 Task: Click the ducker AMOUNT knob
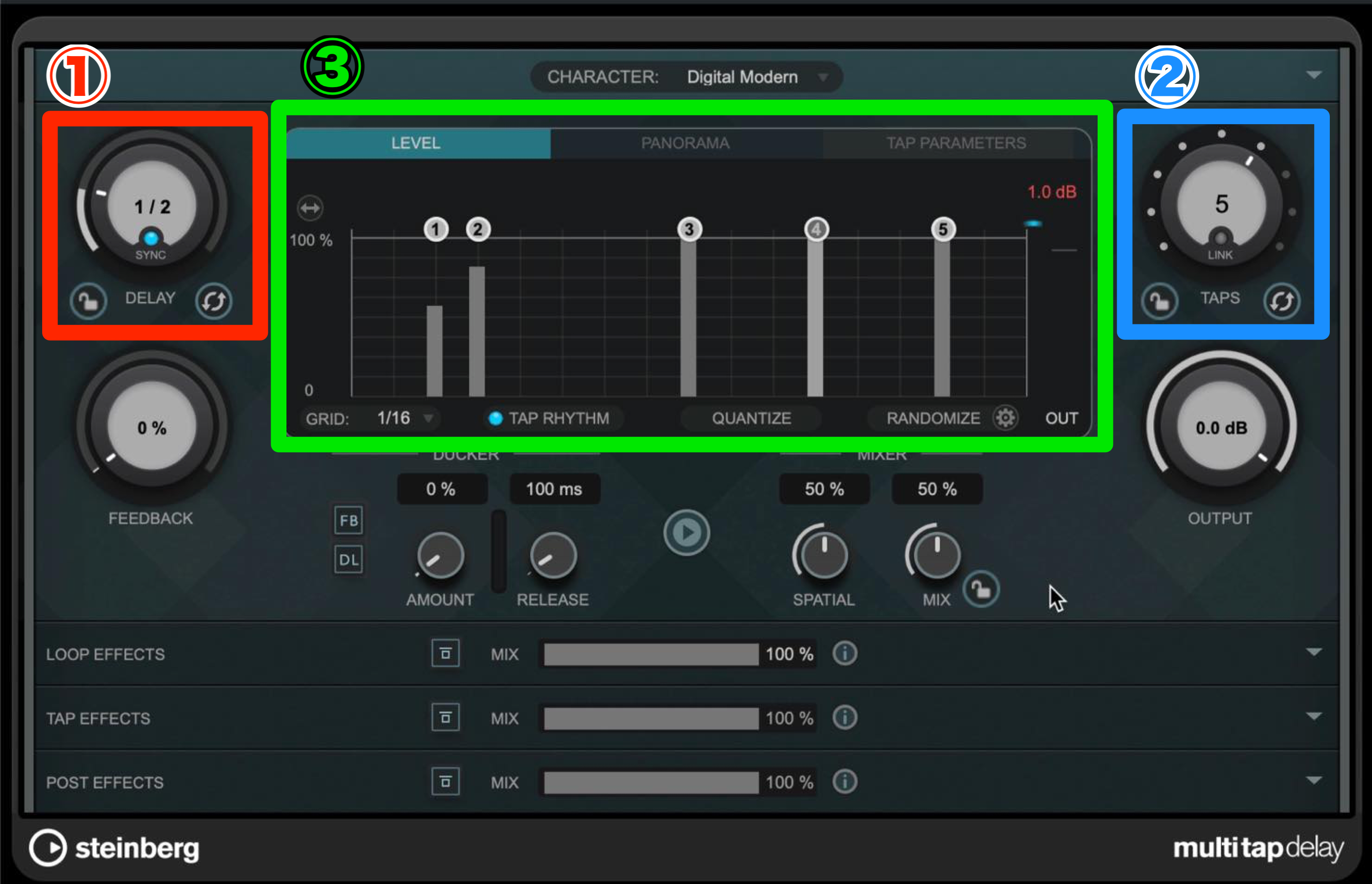point(440,556)
